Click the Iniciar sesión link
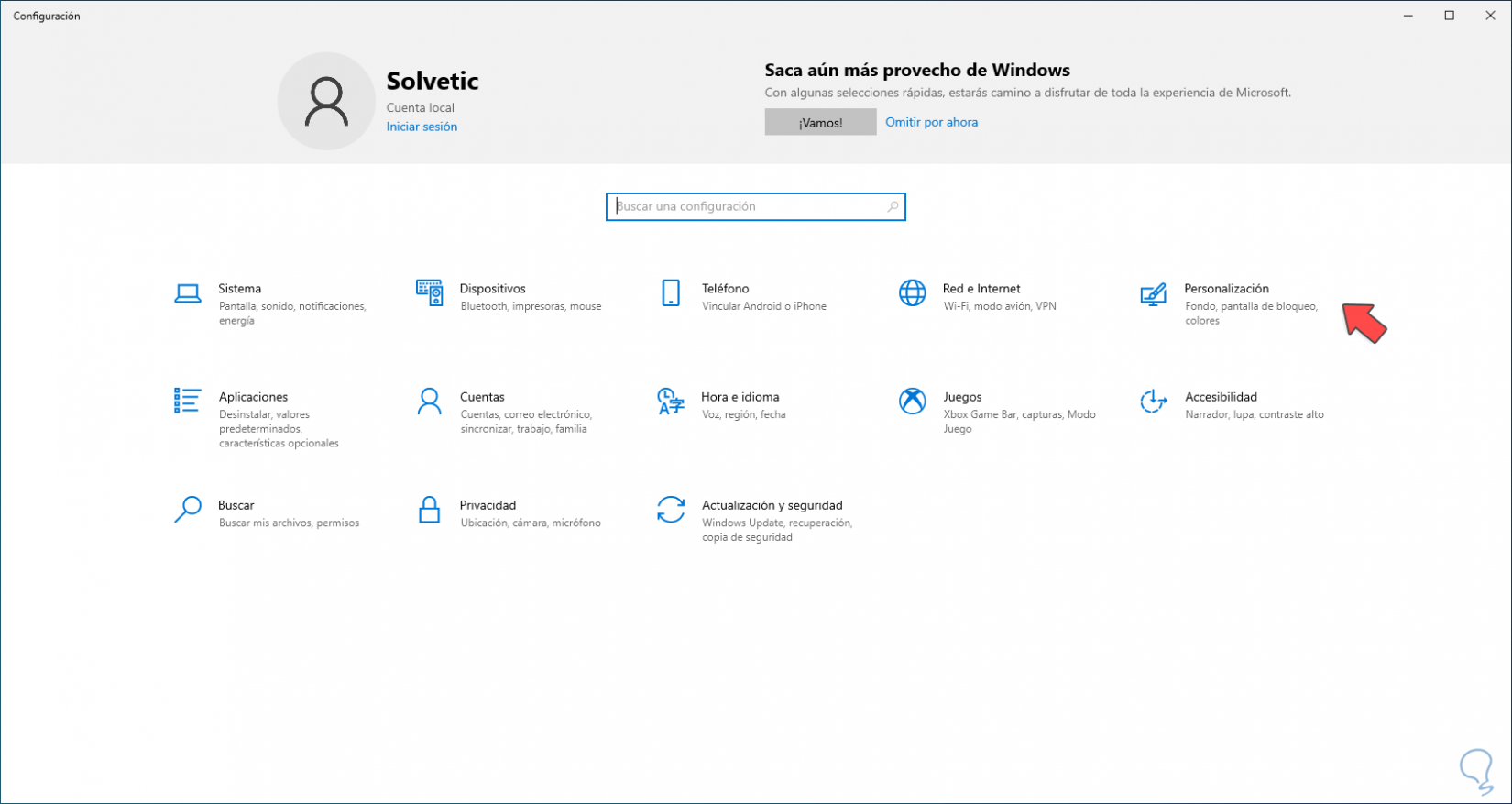This screenshot has width=1512, height=804. pyautogui.click(x=422, y=127)
